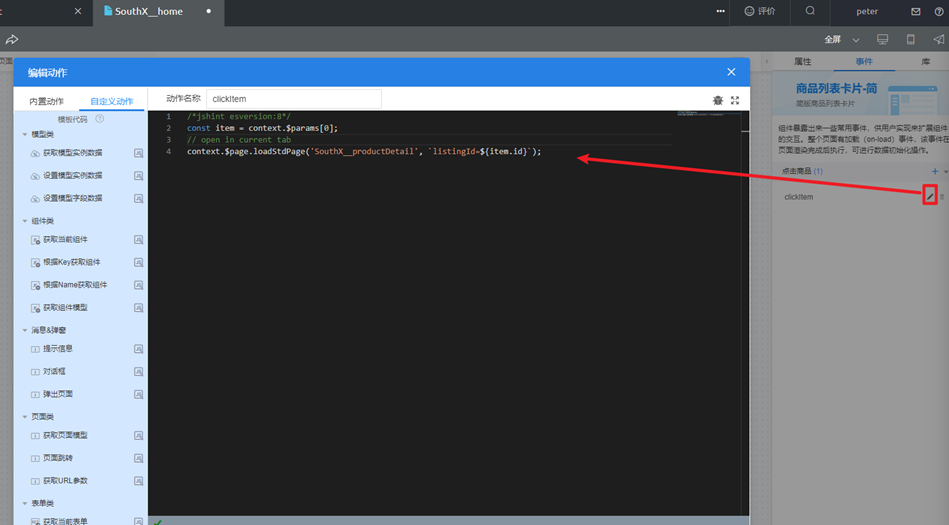Click the debug bug icon above the code editor
This screenshot has width=949, height=525.
718,101
